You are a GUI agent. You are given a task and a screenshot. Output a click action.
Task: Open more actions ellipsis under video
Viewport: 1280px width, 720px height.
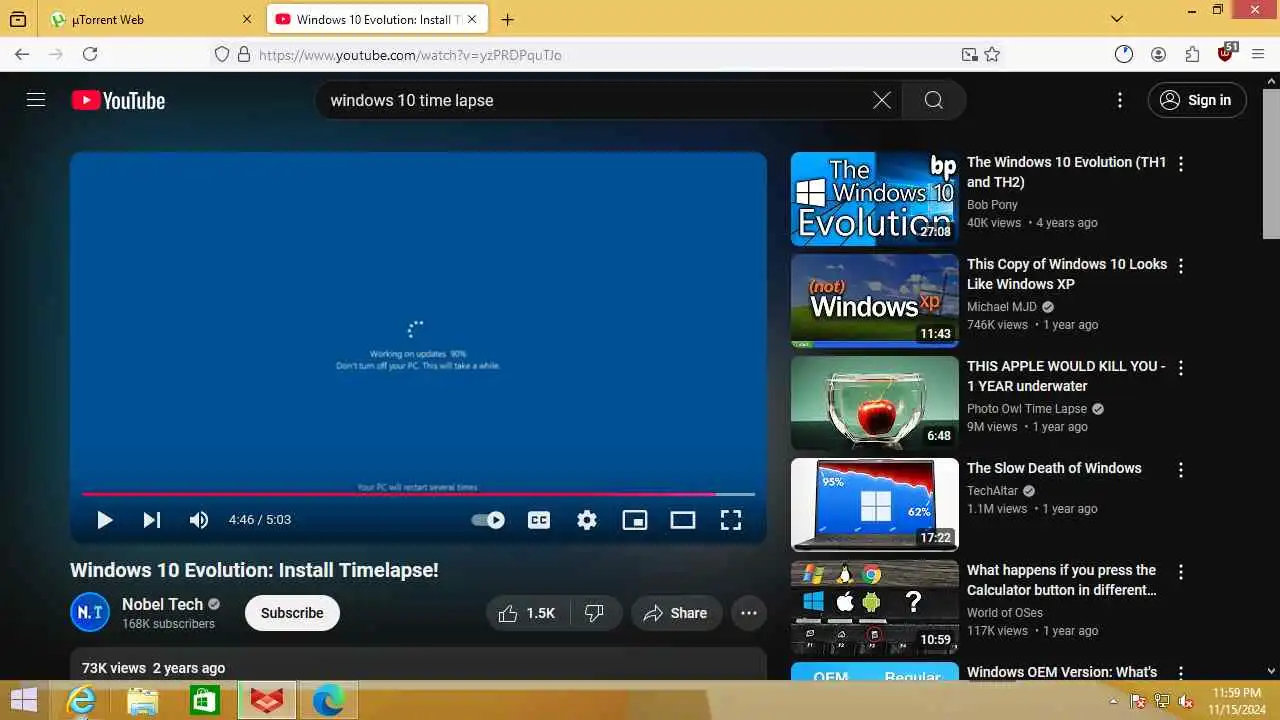point(749,613)
